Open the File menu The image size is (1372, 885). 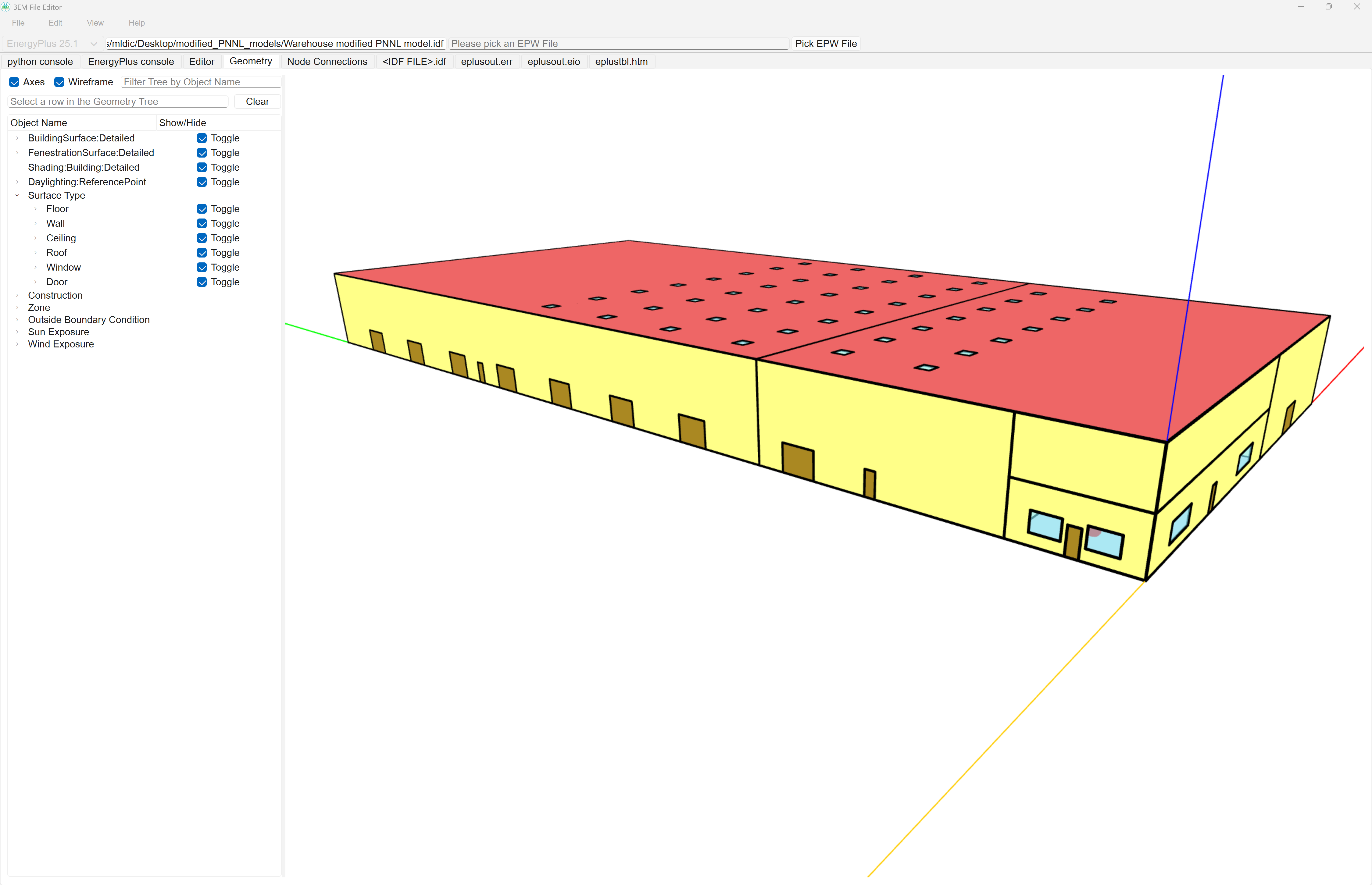click(x=18, y=23)
